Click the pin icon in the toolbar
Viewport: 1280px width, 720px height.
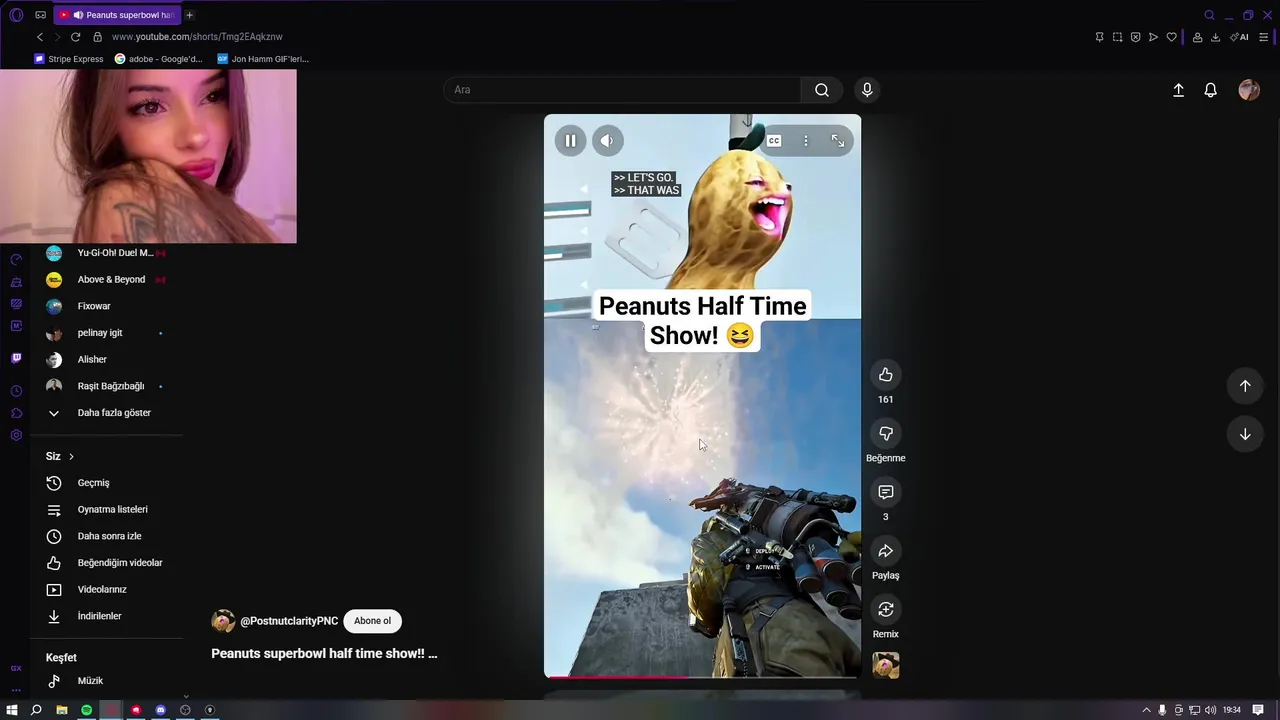coord(1099,37)
